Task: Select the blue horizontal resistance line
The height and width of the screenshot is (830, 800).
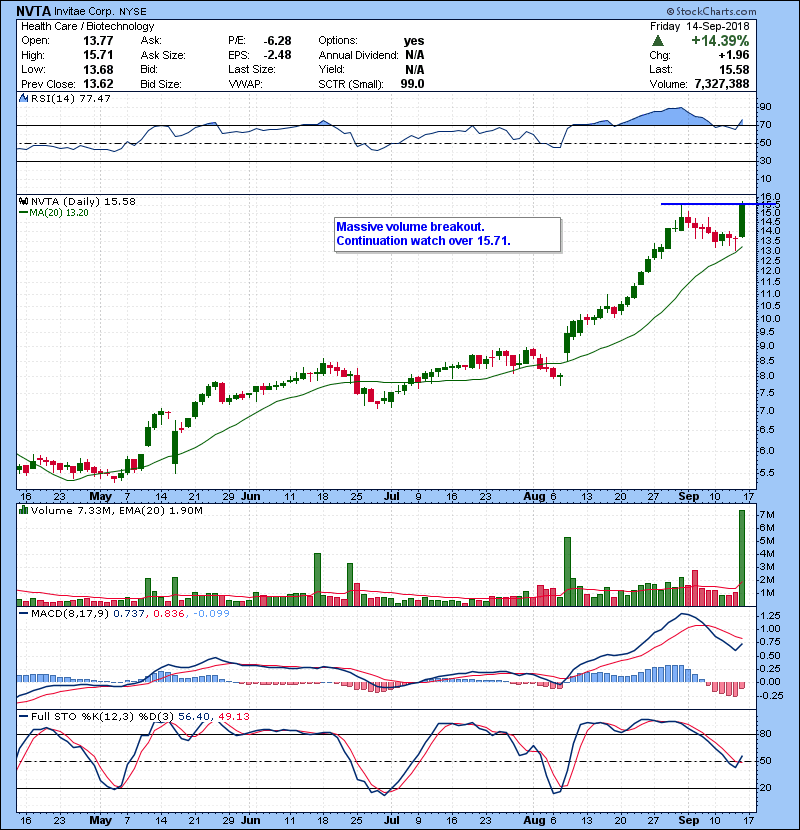Action: point(700,204)
